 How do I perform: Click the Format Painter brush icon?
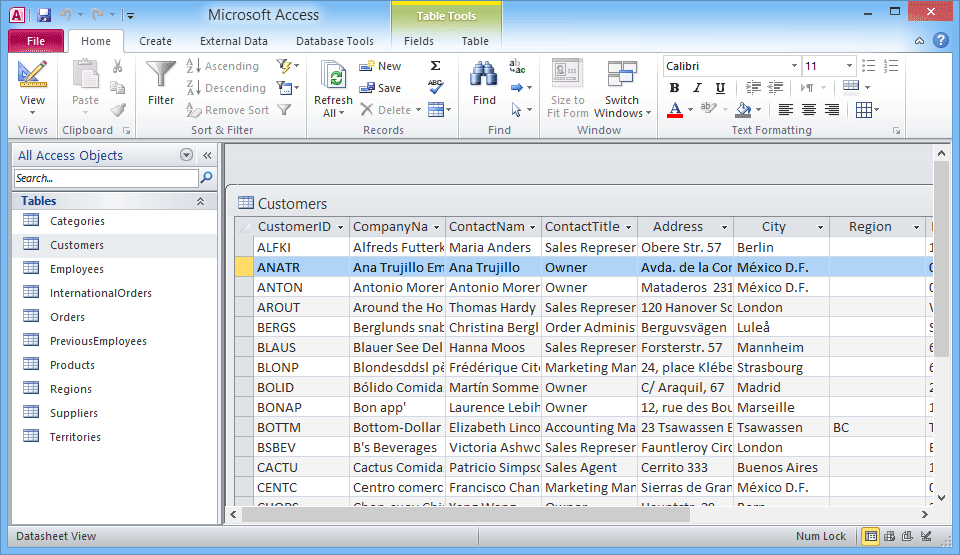[118, 110]
